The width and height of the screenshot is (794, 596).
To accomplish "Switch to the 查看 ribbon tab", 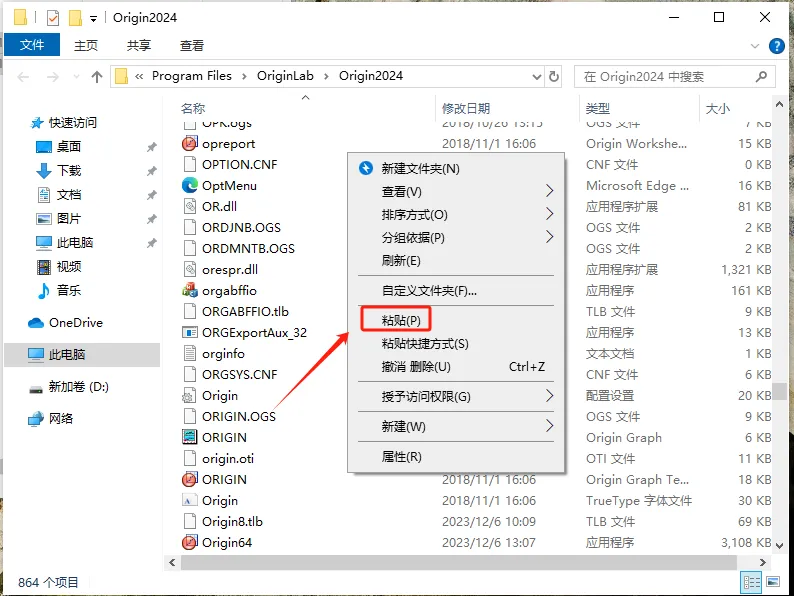I will pos(191,46).
